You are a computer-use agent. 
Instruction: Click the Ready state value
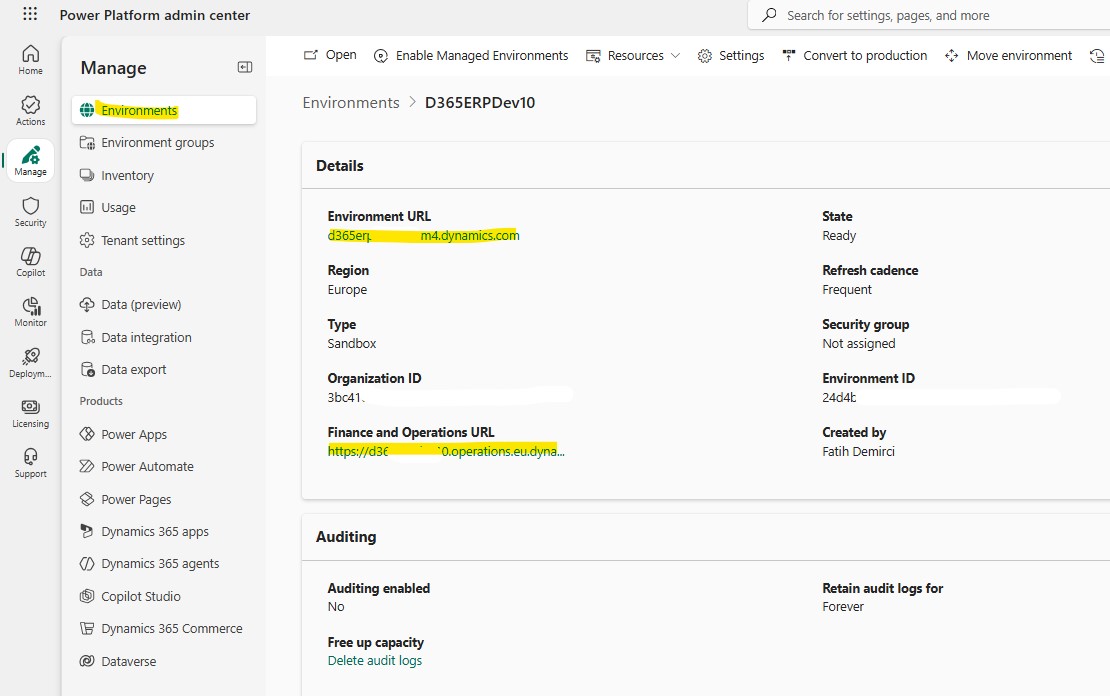pyautogui.click(x=839, y=236)
